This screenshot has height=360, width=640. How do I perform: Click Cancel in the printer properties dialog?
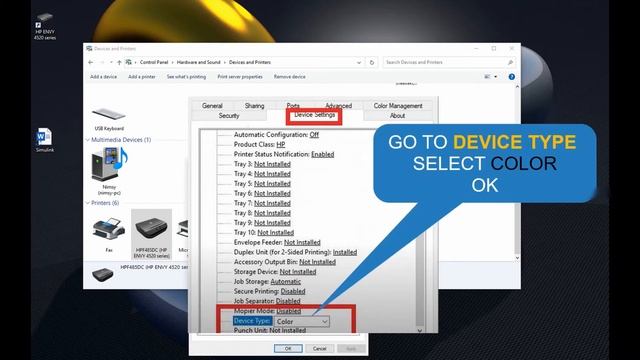tap(320, 349)
